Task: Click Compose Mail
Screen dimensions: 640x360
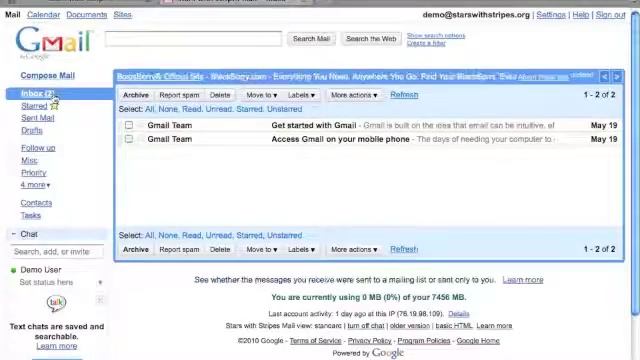Action: [47, 76]
